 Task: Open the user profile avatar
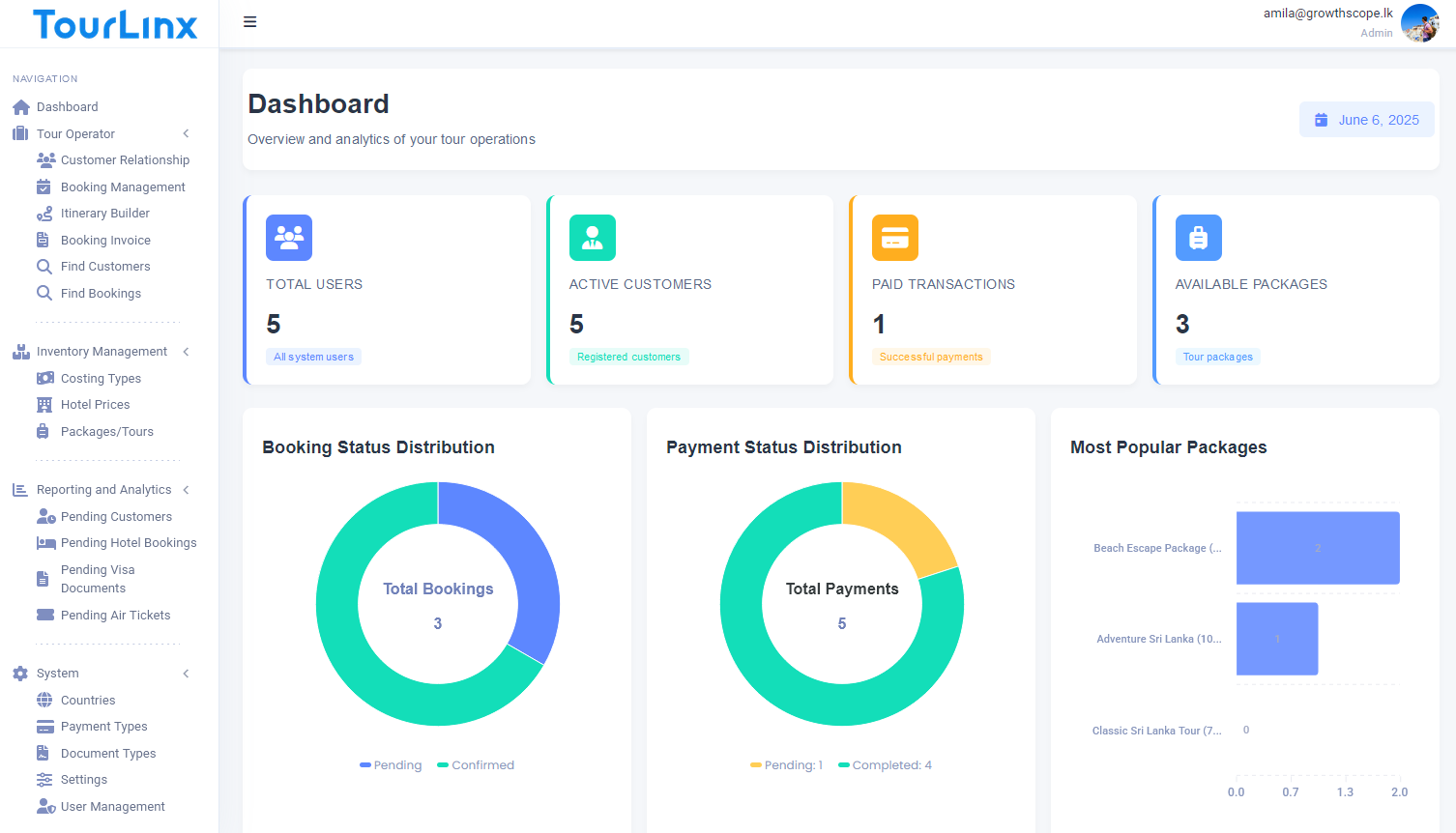(1419, 23)
